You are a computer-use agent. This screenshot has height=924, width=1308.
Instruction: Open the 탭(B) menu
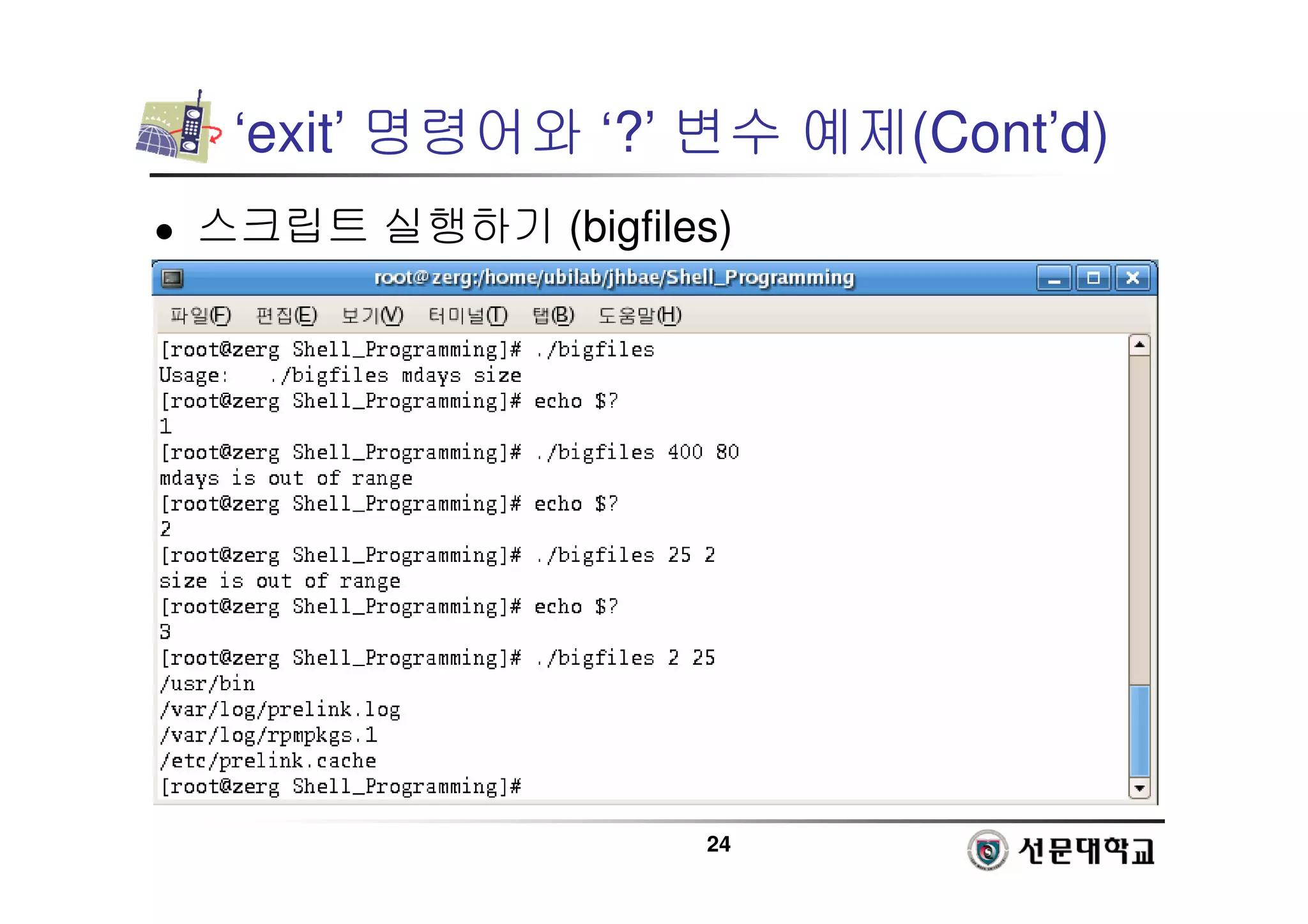tap(553, 315)
